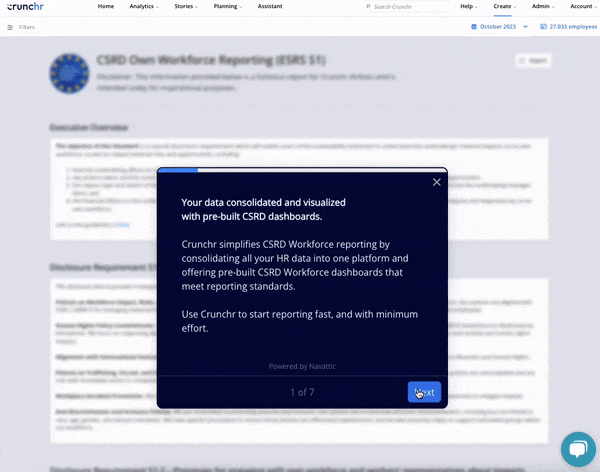Click the tour progress bar
The image size is (600, 472).
(x=302, y=170)
